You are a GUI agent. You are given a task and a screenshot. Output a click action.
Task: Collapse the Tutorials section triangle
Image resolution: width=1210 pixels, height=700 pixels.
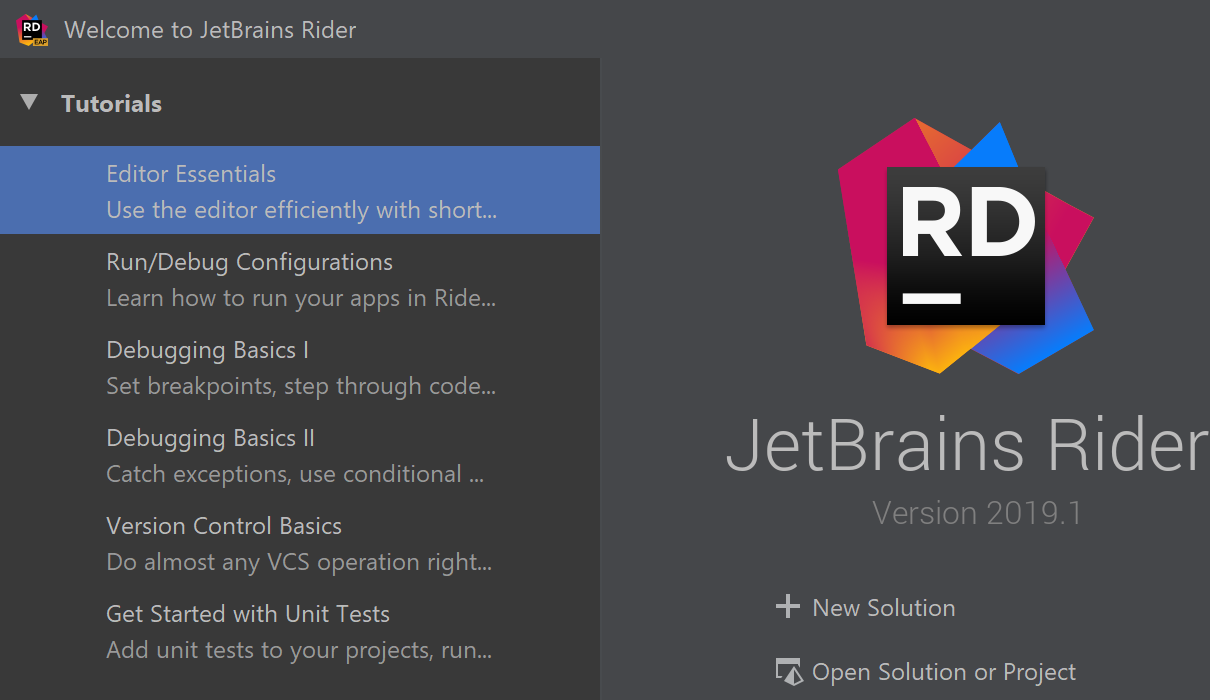29,102
